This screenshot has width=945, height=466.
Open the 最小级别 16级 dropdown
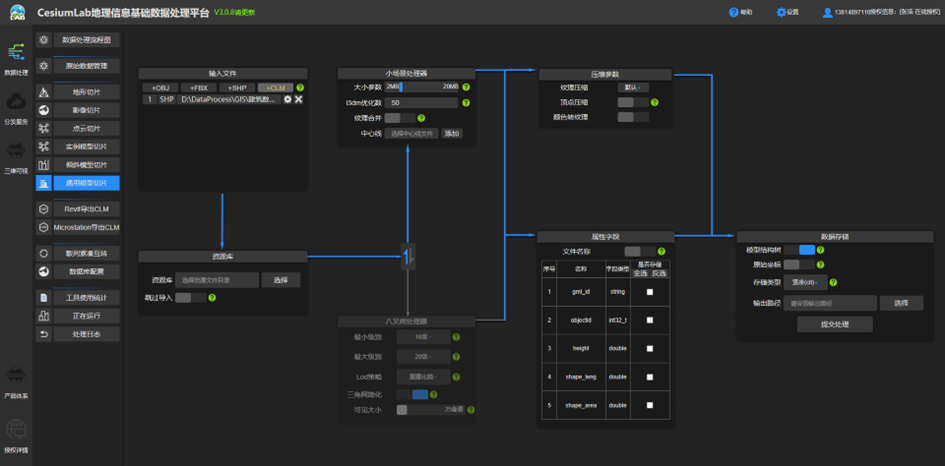[x=424, y=337]
